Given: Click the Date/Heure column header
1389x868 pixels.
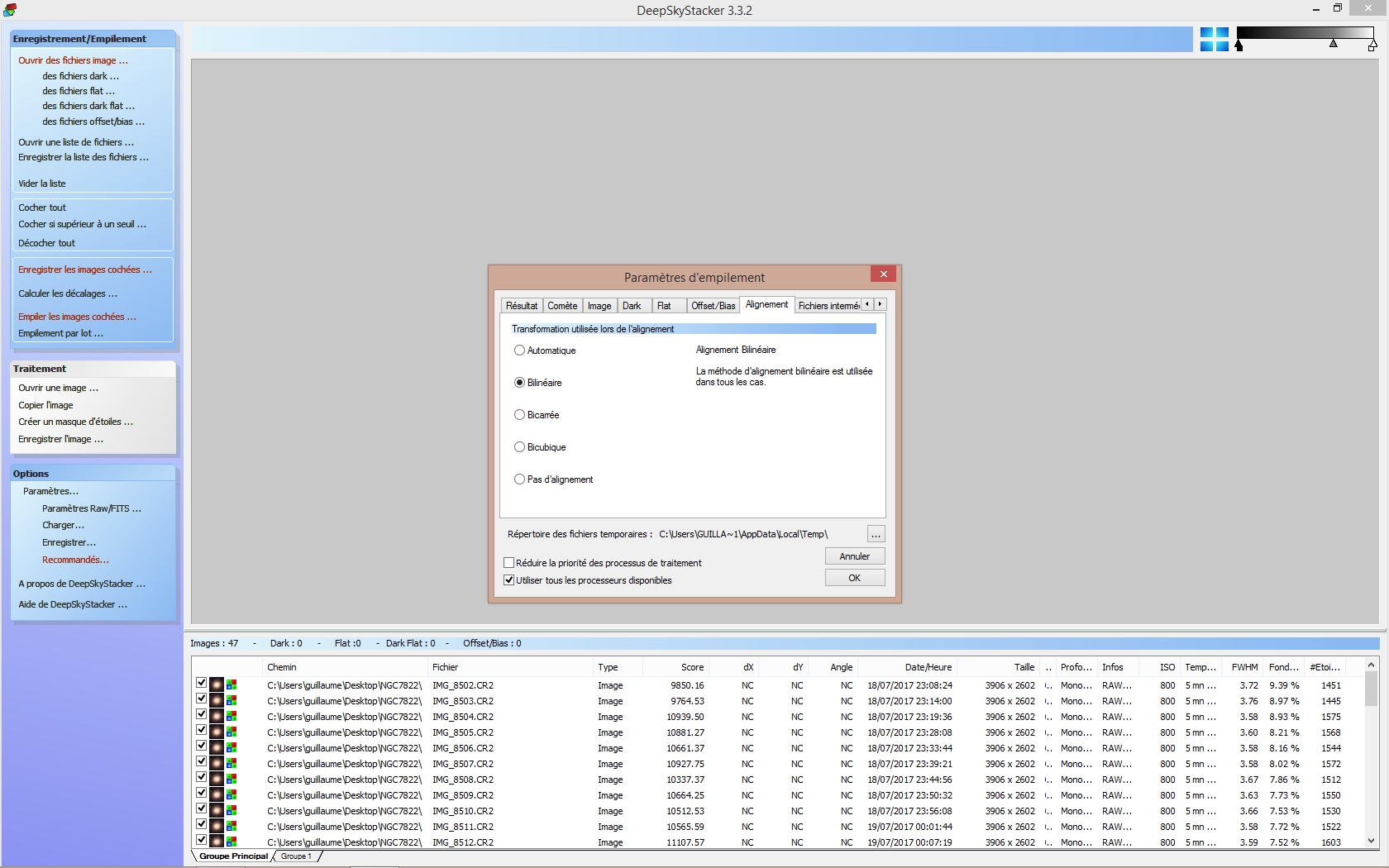Looking at the screenshot, I should click(x=909, y=667).
